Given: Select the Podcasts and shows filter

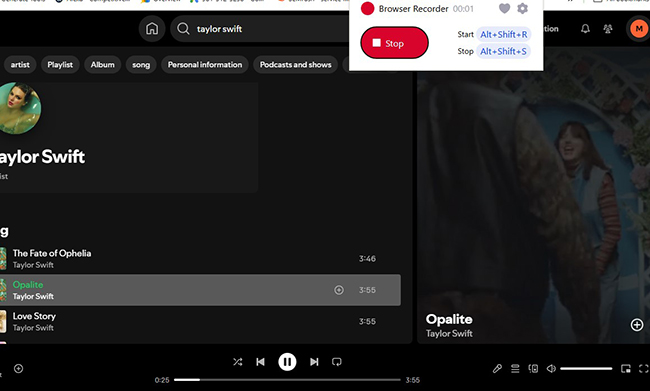Looking at the screenshot, I should (296, 65).
